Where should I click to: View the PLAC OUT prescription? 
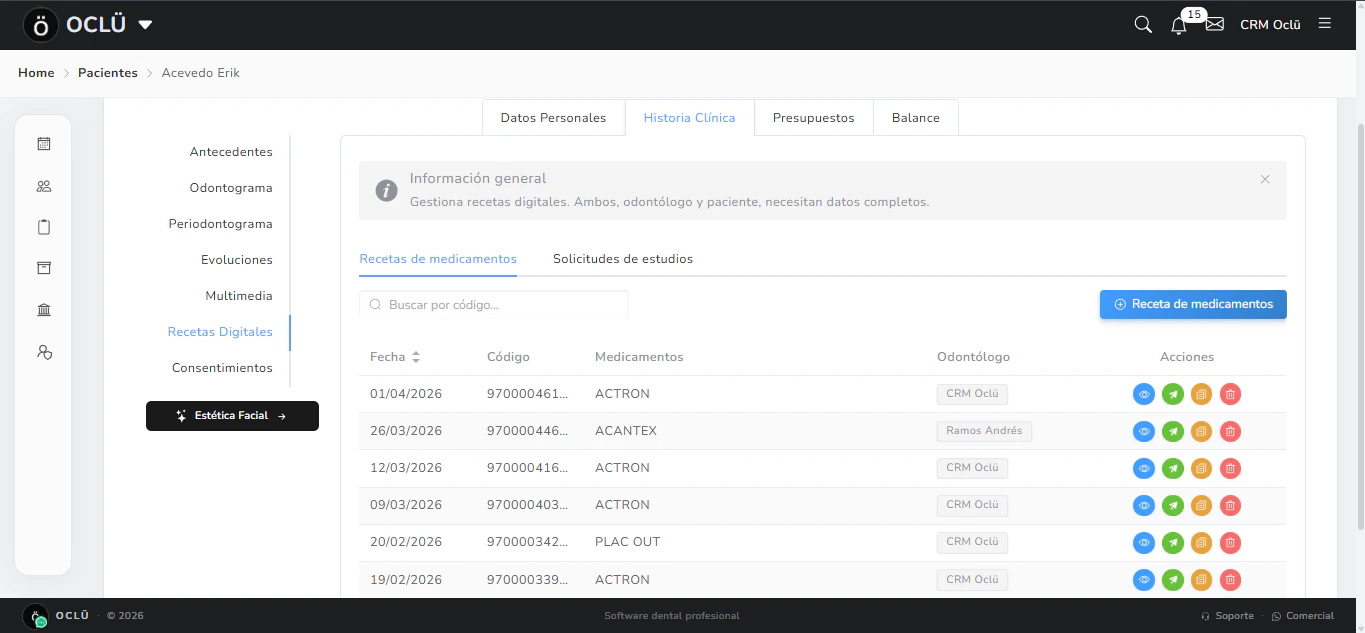click(x=1144, y=542)
